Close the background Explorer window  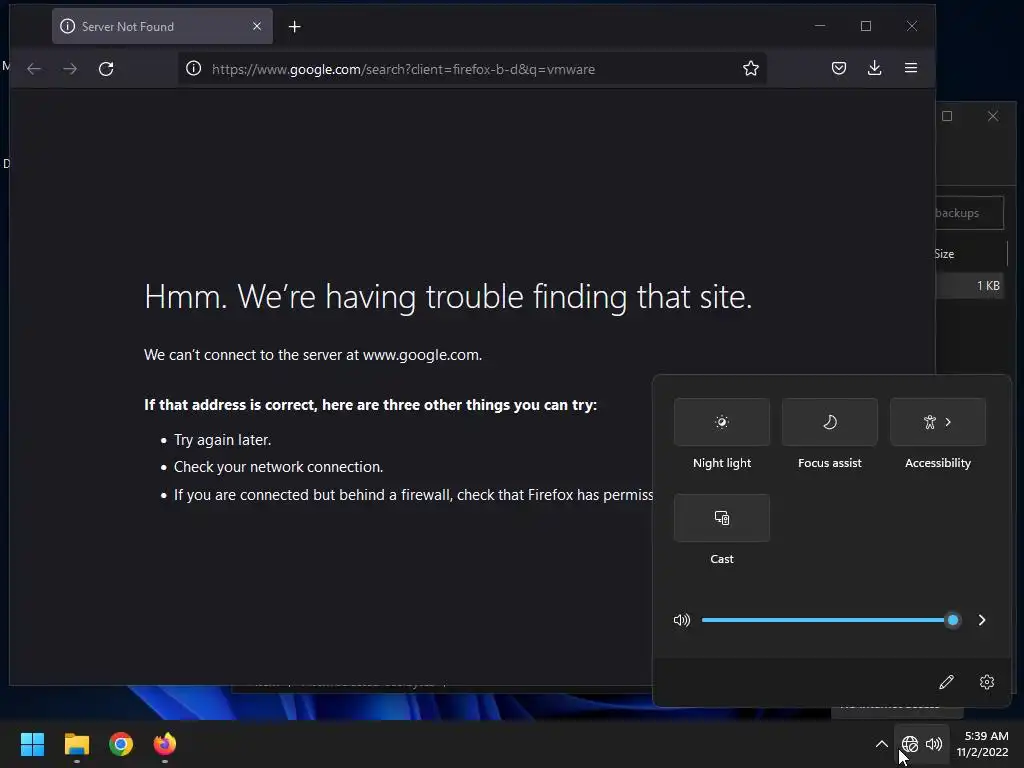pyautogui.click(x=993, y=116)
